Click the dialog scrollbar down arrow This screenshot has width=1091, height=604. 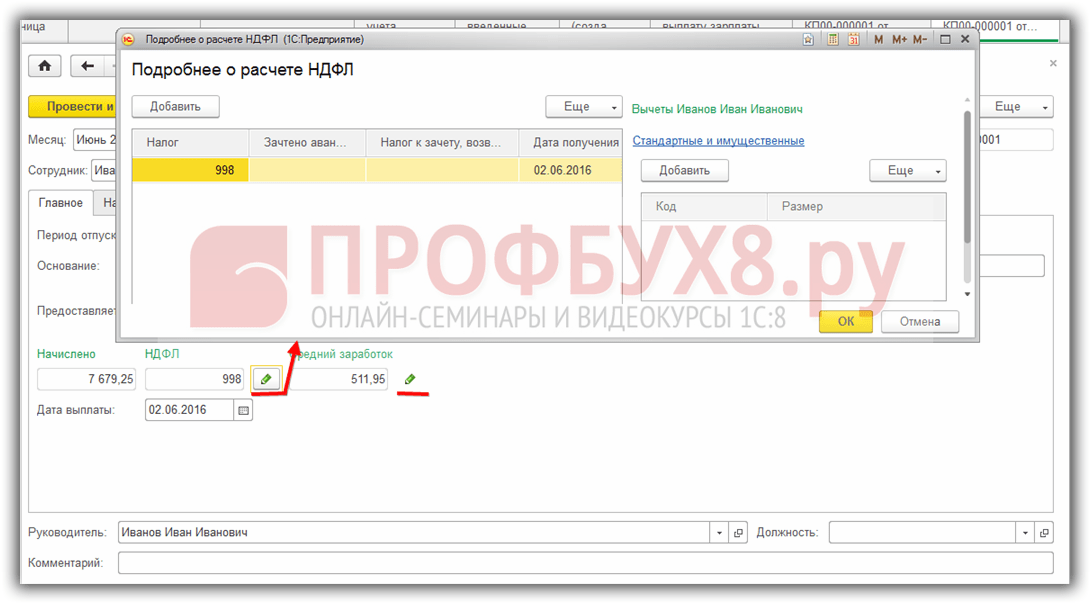pos(966,294)
